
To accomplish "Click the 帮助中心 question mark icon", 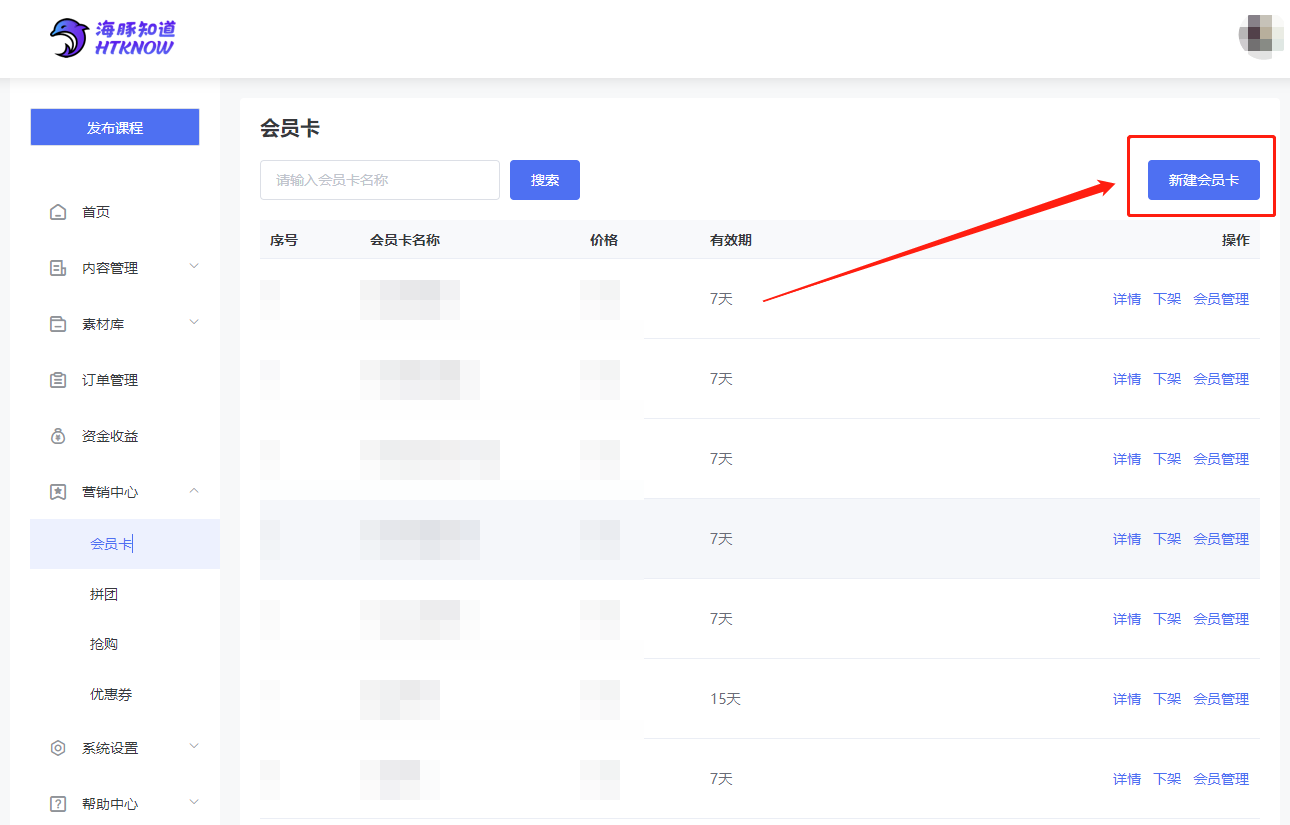I will coord(58,804).
